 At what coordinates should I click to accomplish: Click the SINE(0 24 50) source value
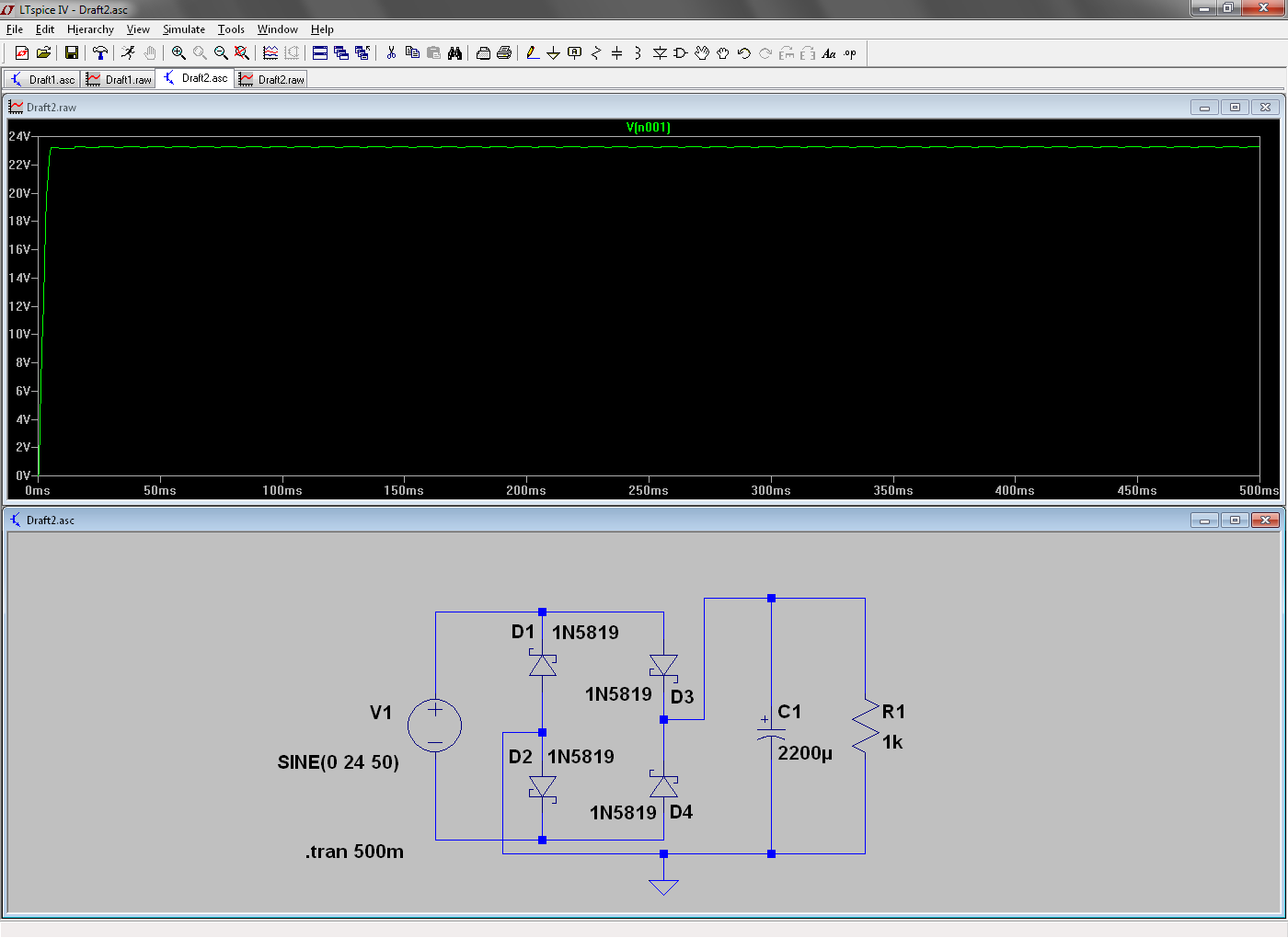tap(339, 762)
